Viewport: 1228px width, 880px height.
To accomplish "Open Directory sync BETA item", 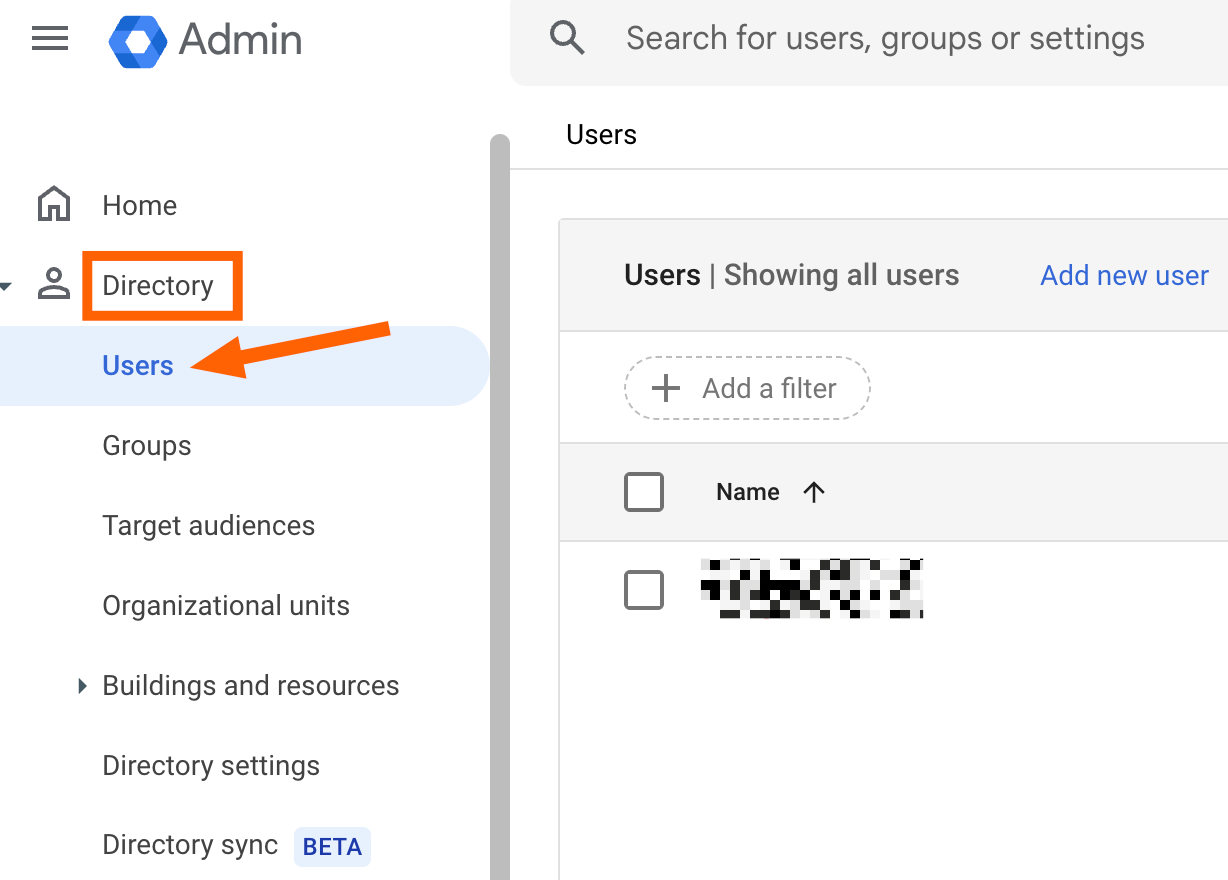I will pyautogui.click(x=190, y=846).
